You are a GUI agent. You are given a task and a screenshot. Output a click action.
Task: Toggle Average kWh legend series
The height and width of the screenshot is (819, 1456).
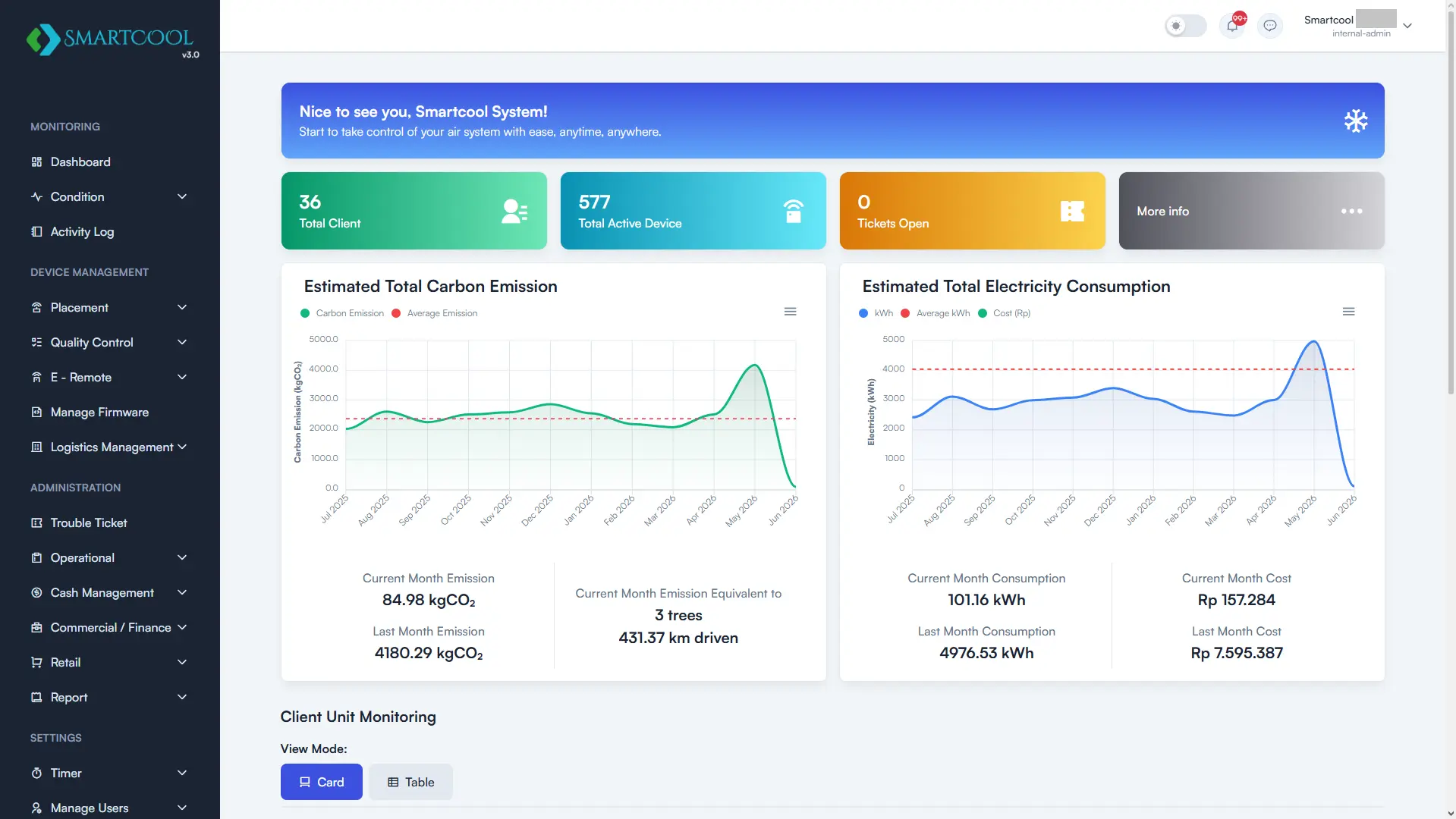[x=935, y=313]
